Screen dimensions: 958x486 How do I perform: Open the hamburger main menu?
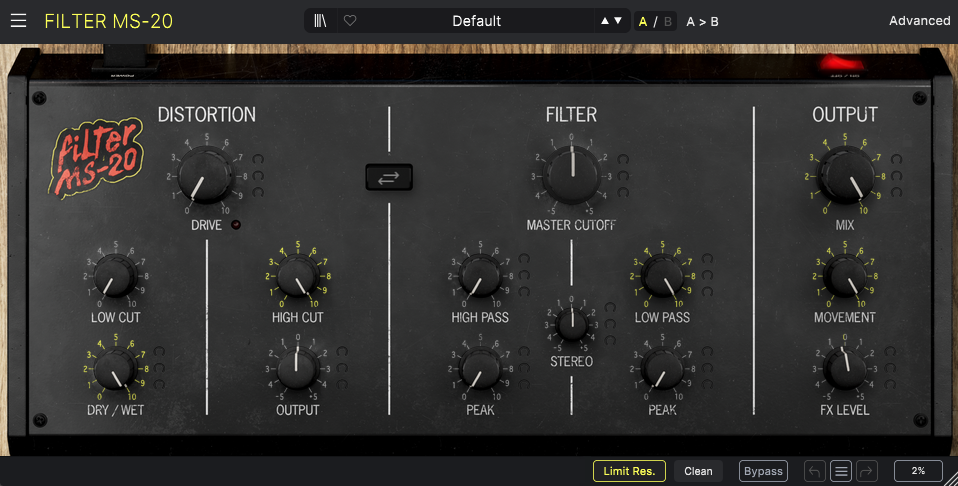click(x=18, y=21)
